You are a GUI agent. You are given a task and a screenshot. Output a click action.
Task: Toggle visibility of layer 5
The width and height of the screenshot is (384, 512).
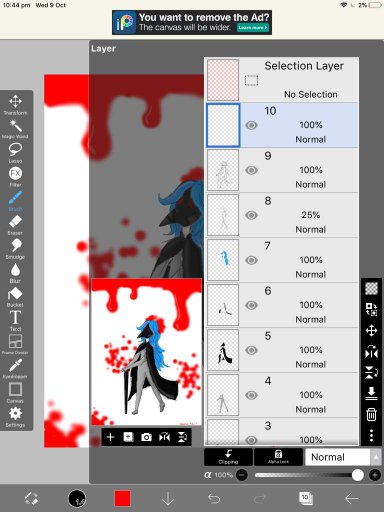pos(252,350)
